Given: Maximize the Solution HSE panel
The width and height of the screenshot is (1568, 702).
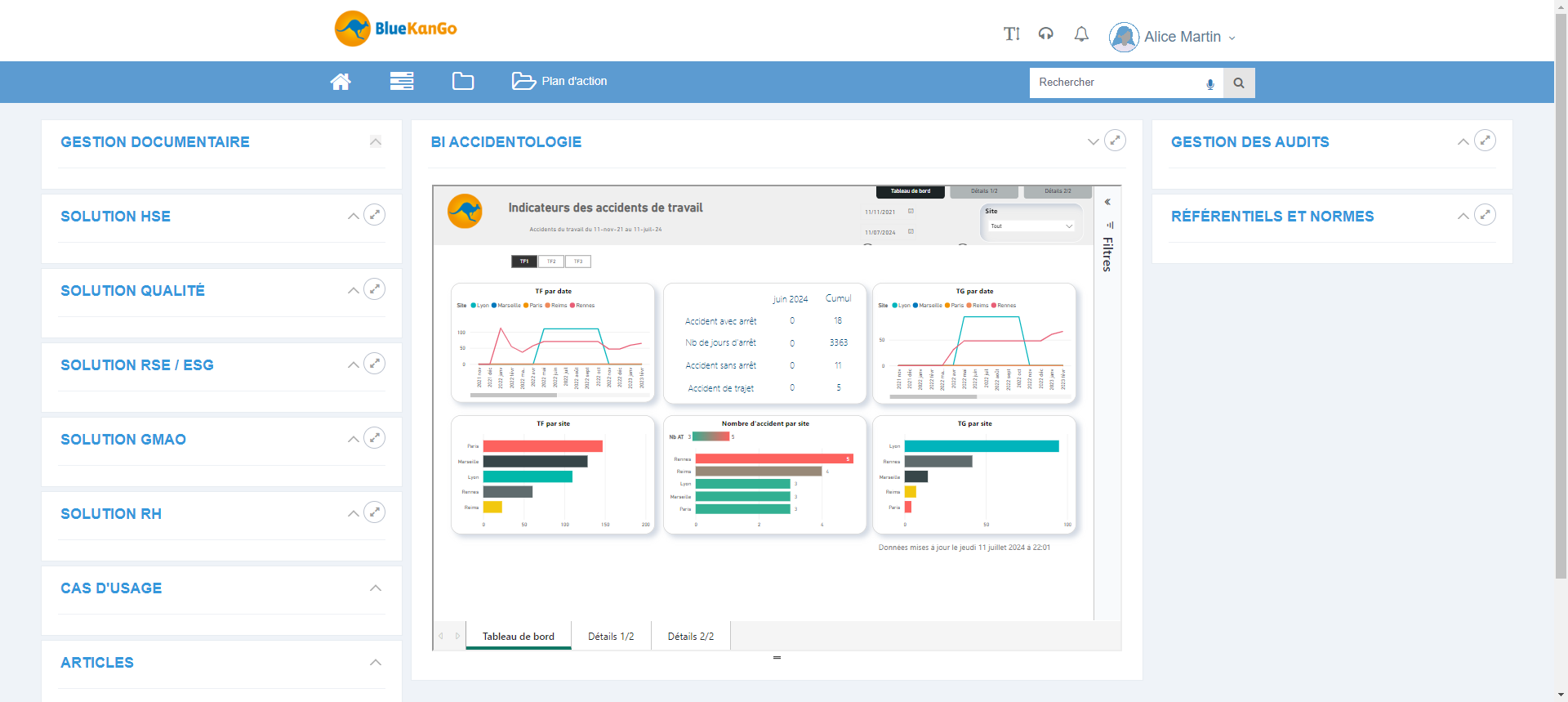Looking at the screenshot, I should pyautogui.click(x=374, y=215).
